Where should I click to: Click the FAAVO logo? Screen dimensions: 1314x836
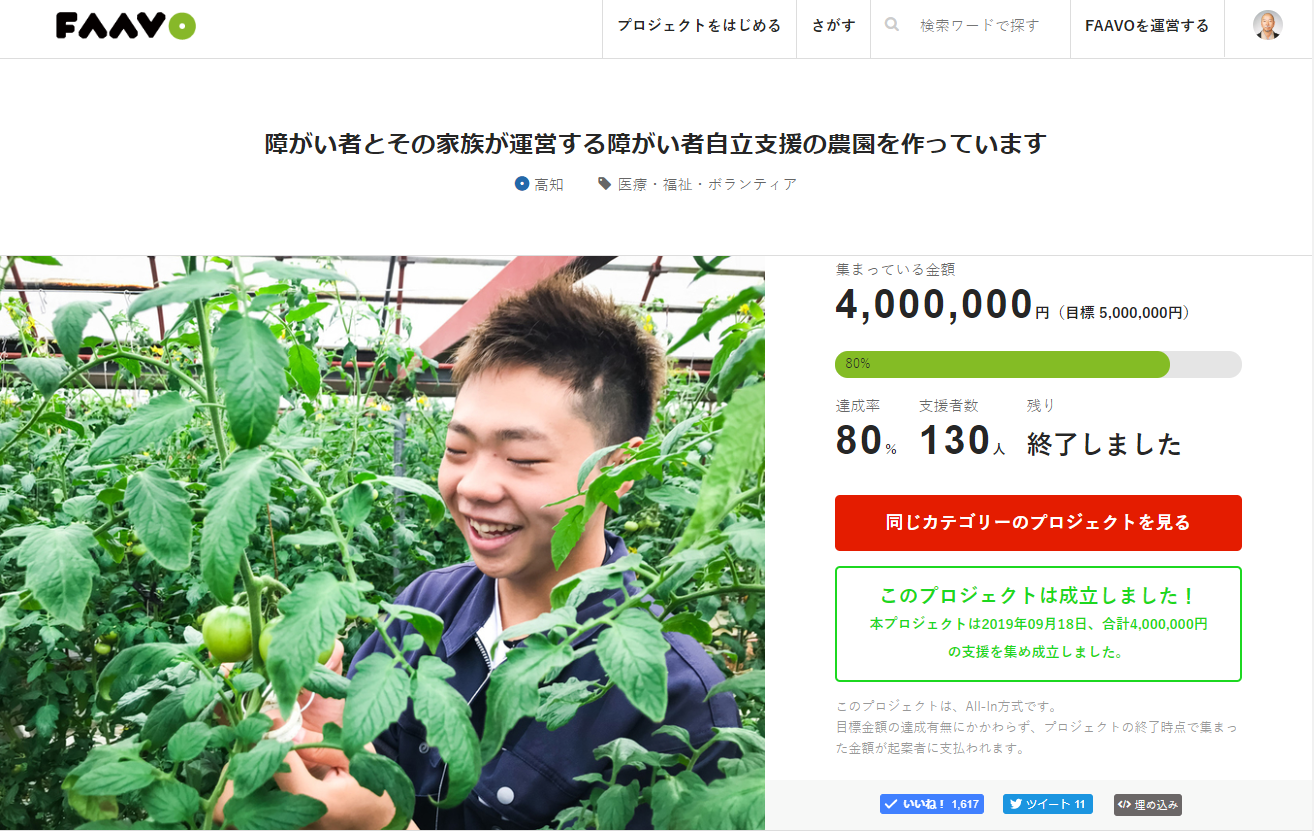pyautogui.click(x=126, y=26)
